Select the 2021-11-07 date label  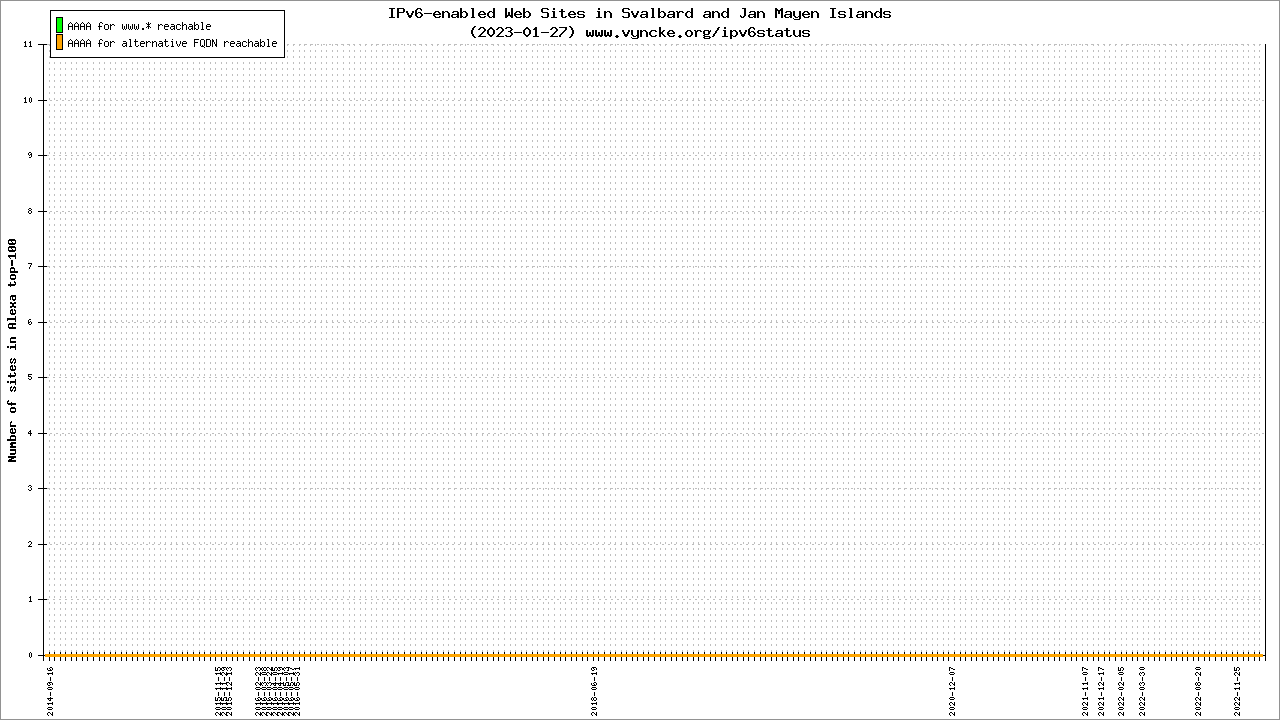1086,691
